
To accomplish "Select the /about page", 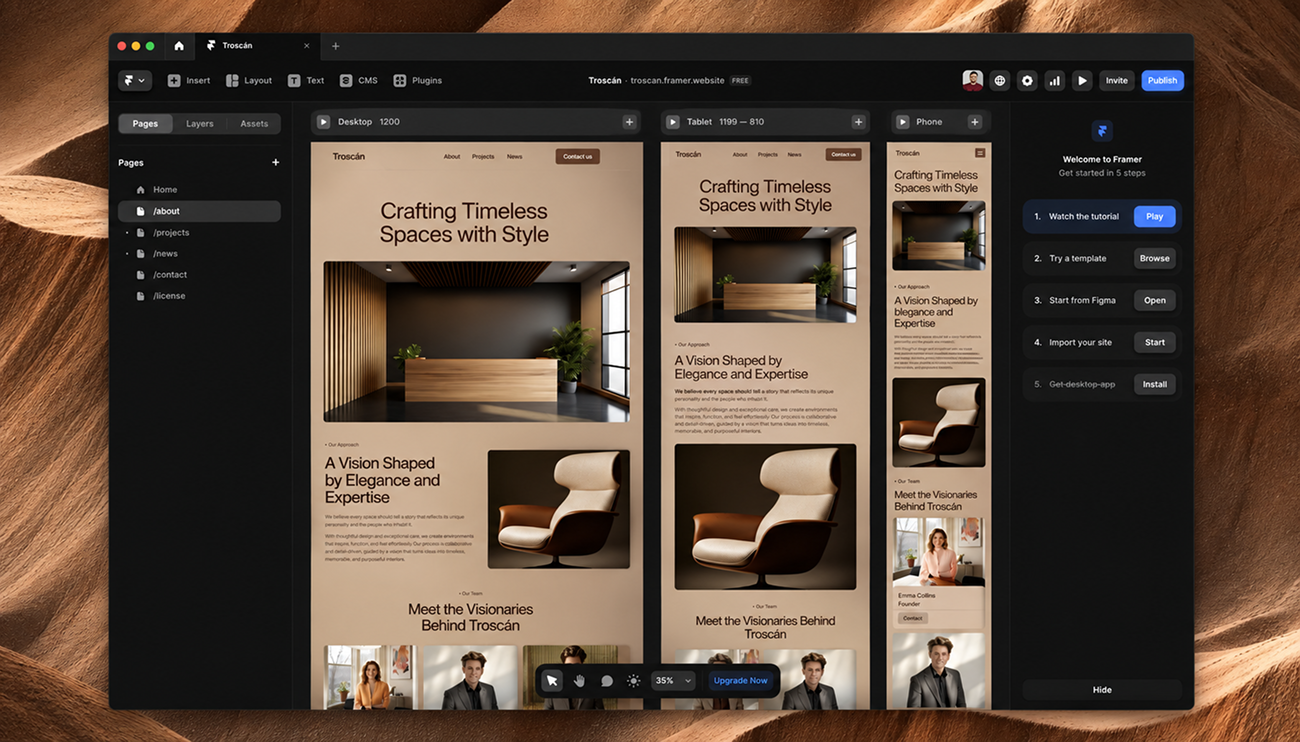I will tap(199, 211).
